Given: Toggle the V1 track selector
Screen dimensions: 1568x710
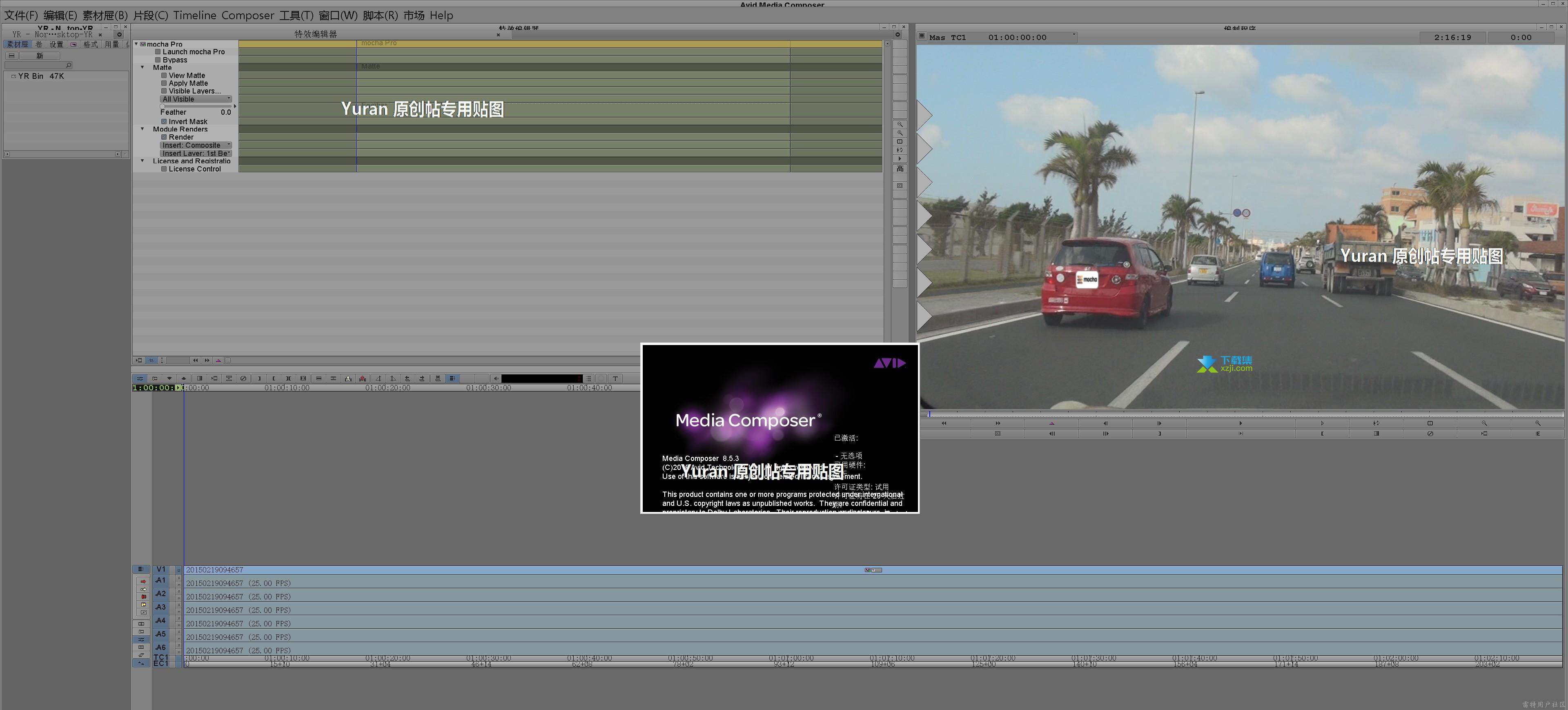Looking at the screenshot, I should (161, 570).
